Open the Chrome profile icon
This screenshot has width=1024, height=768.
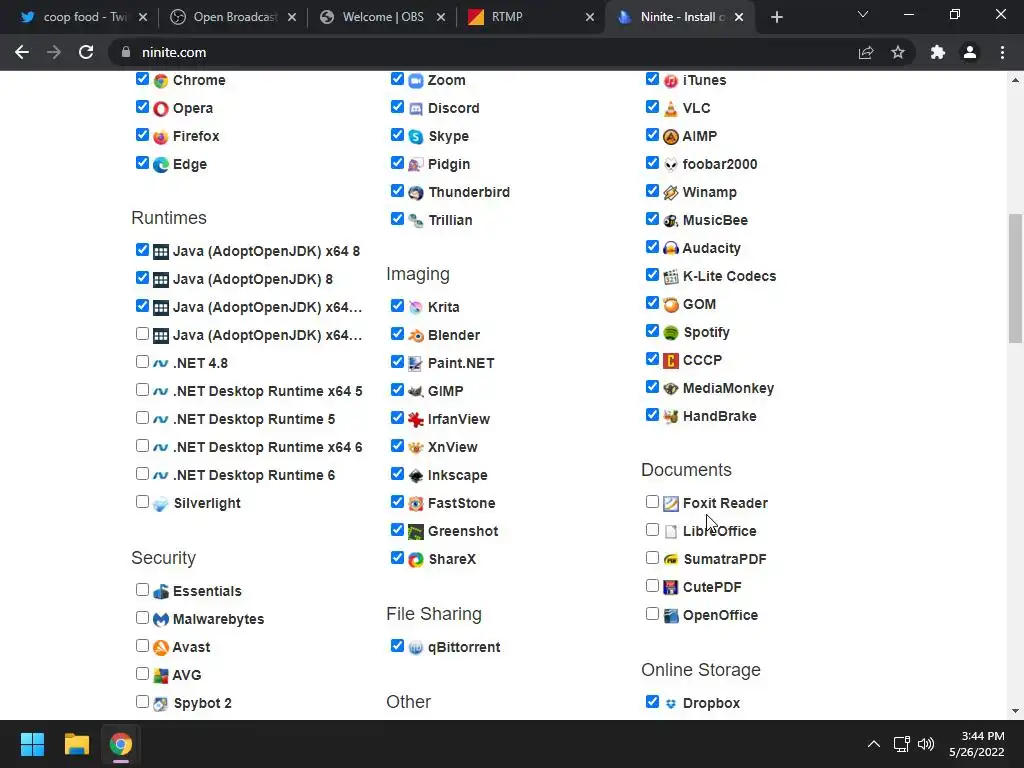(x=970, y=52)
